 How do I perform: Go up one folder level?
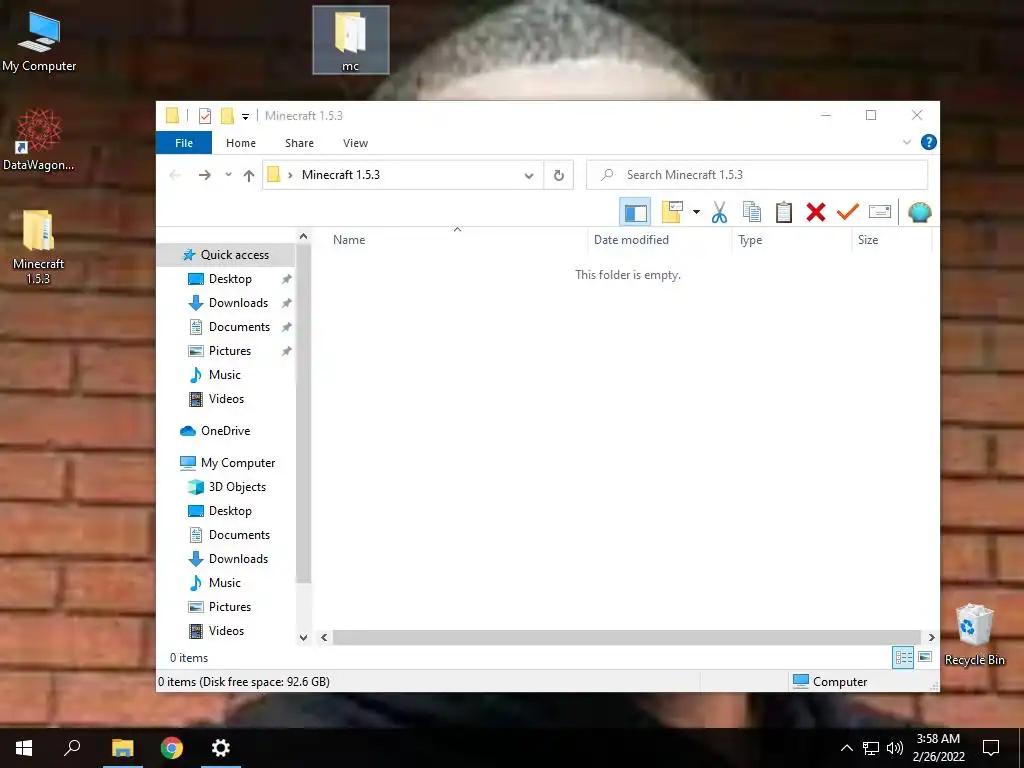(x=249, y=175)
